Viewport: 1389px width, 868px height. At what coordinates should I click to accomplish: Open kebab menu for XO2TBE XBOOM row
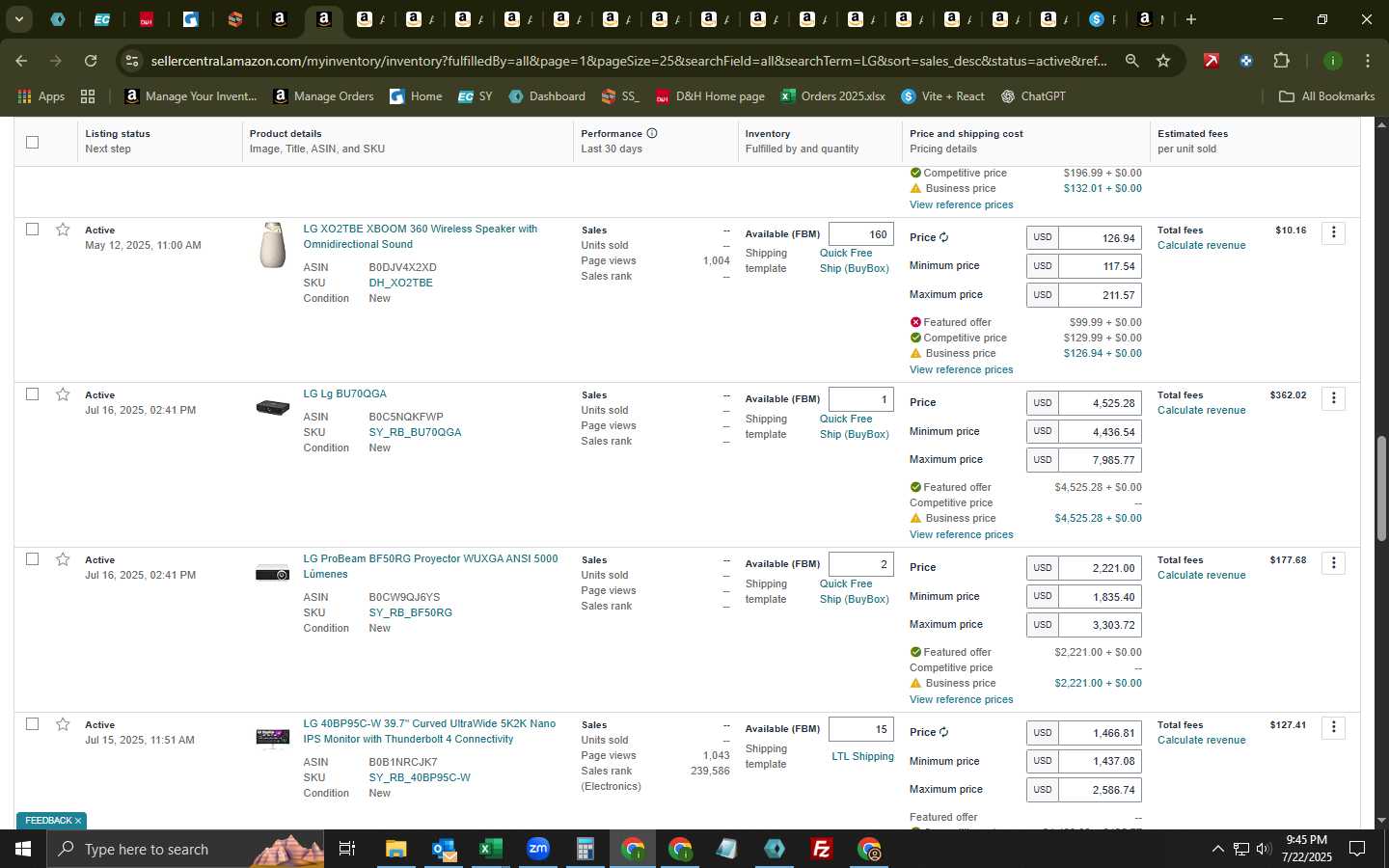(1333, 232)
